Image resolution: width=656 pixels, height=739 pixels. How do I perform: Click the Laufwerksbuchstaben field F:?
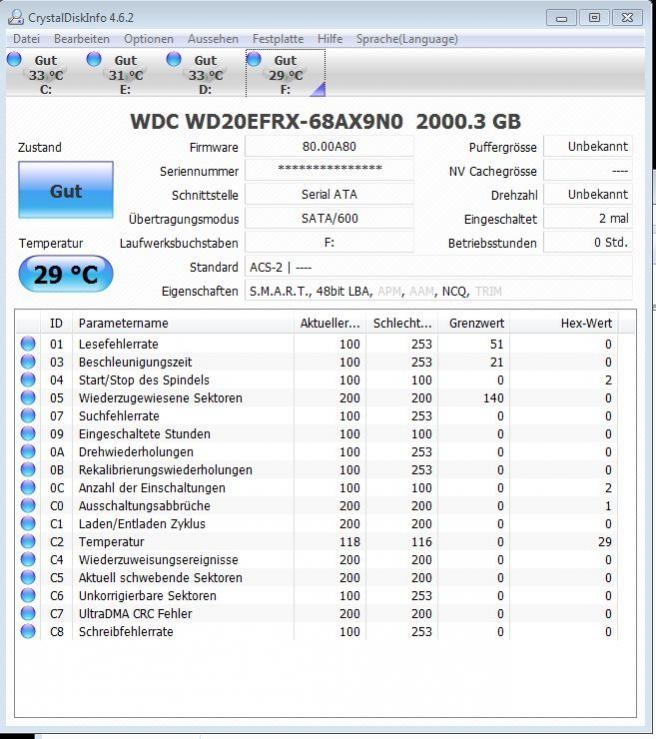click(x=329, y=242)
